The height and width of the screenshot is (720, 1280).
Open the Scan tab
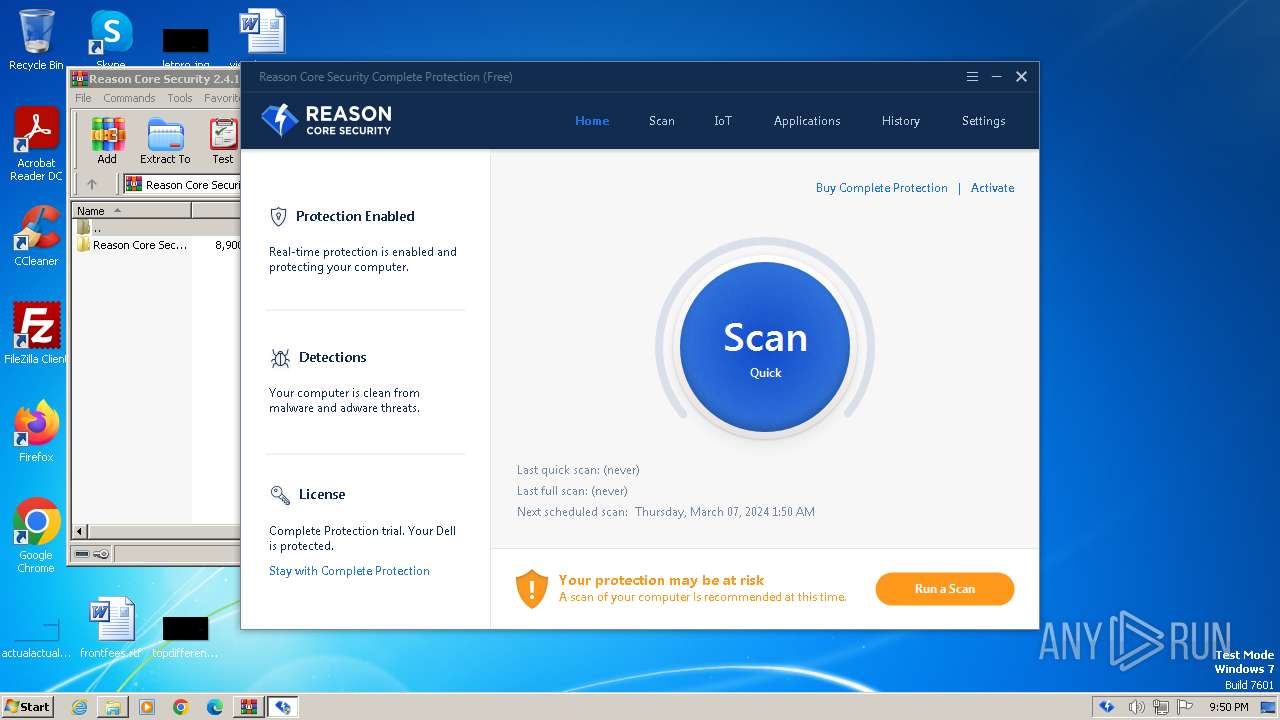pos(662,121)
